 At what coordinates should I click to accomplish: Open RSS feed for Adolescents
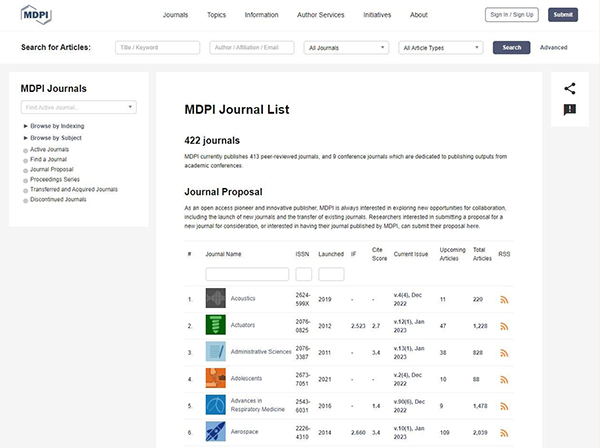pos(504,380)
